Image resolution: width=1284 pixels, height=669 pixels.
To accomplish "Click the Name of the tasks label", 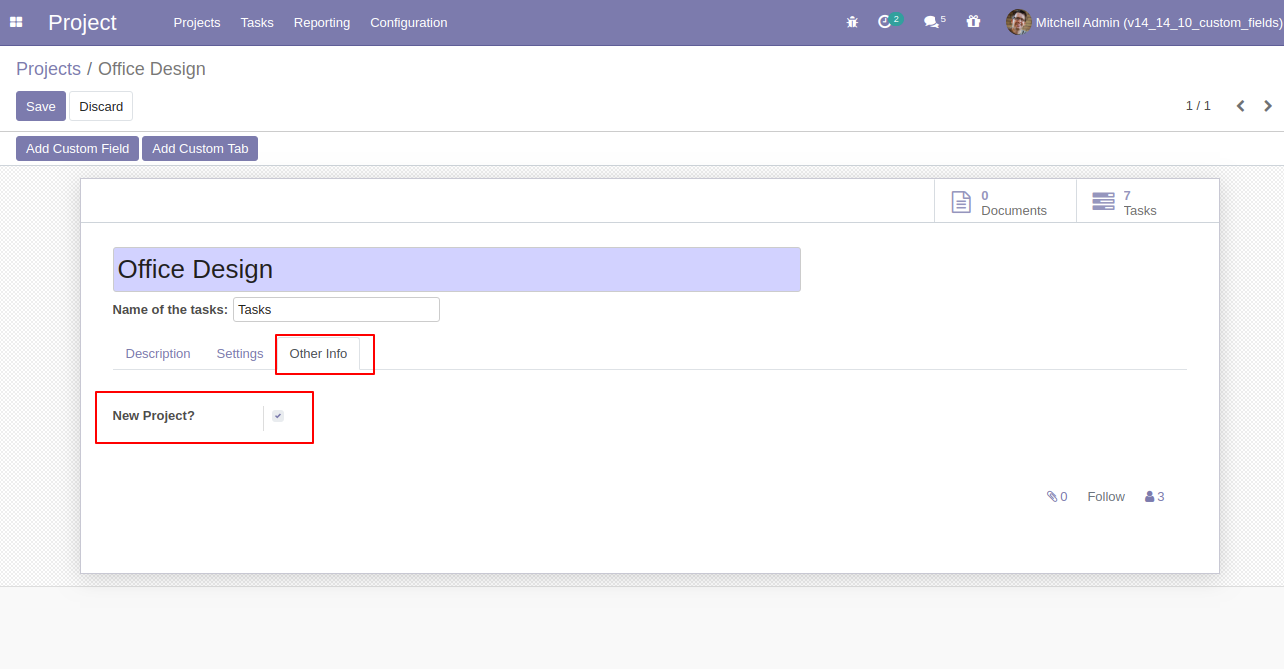I will point(170,310).
